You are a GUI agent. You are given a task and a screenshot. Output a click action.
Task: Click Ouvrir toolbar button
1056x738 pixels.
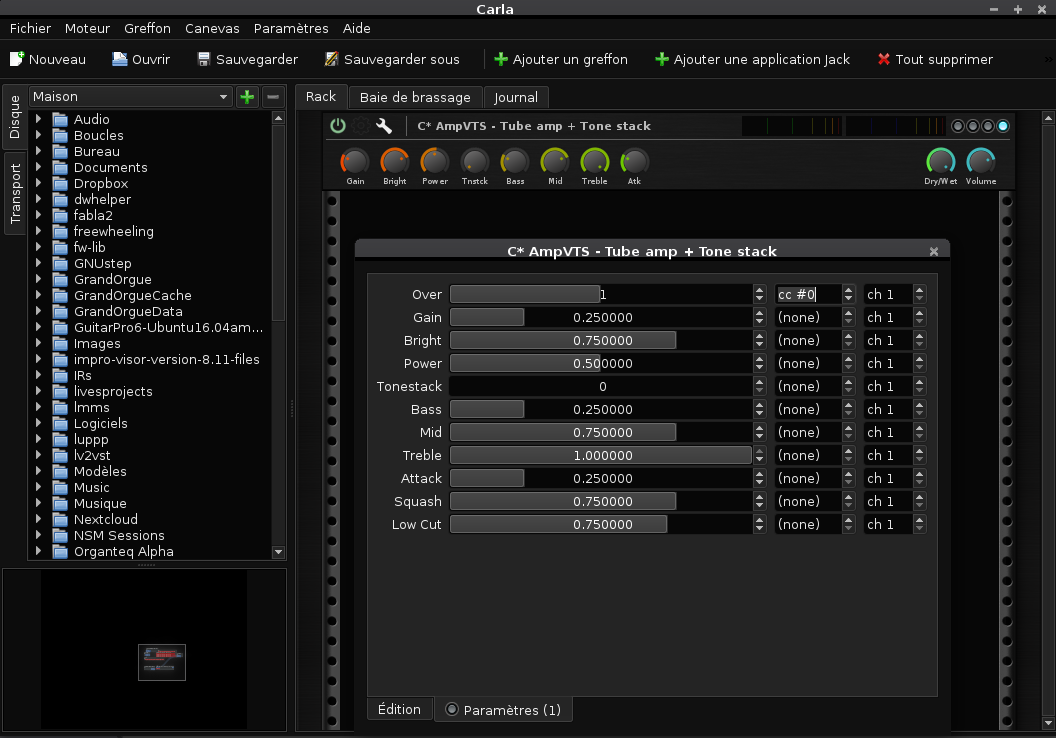(141, 59)
